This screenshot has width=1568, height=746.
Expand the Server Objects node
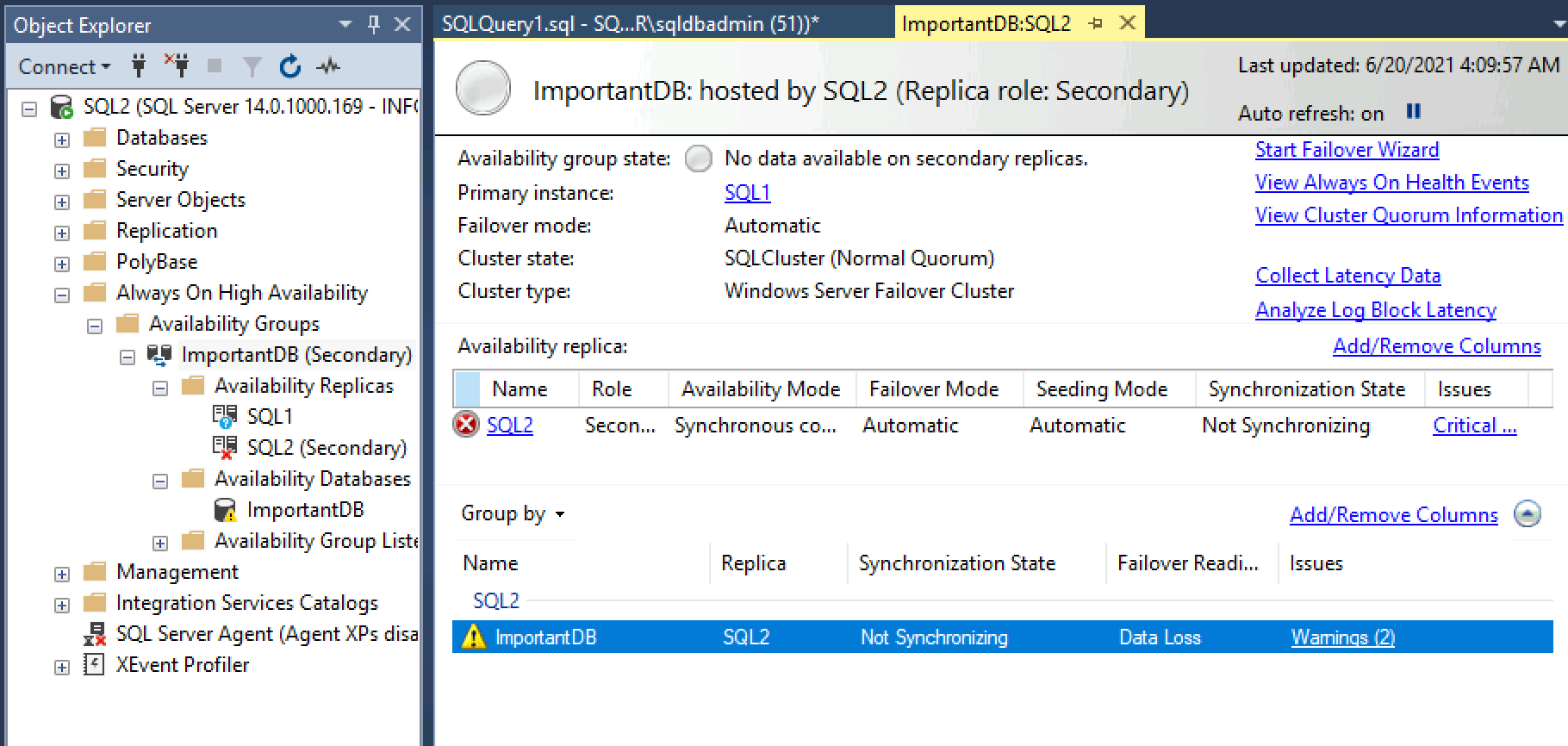62,202
